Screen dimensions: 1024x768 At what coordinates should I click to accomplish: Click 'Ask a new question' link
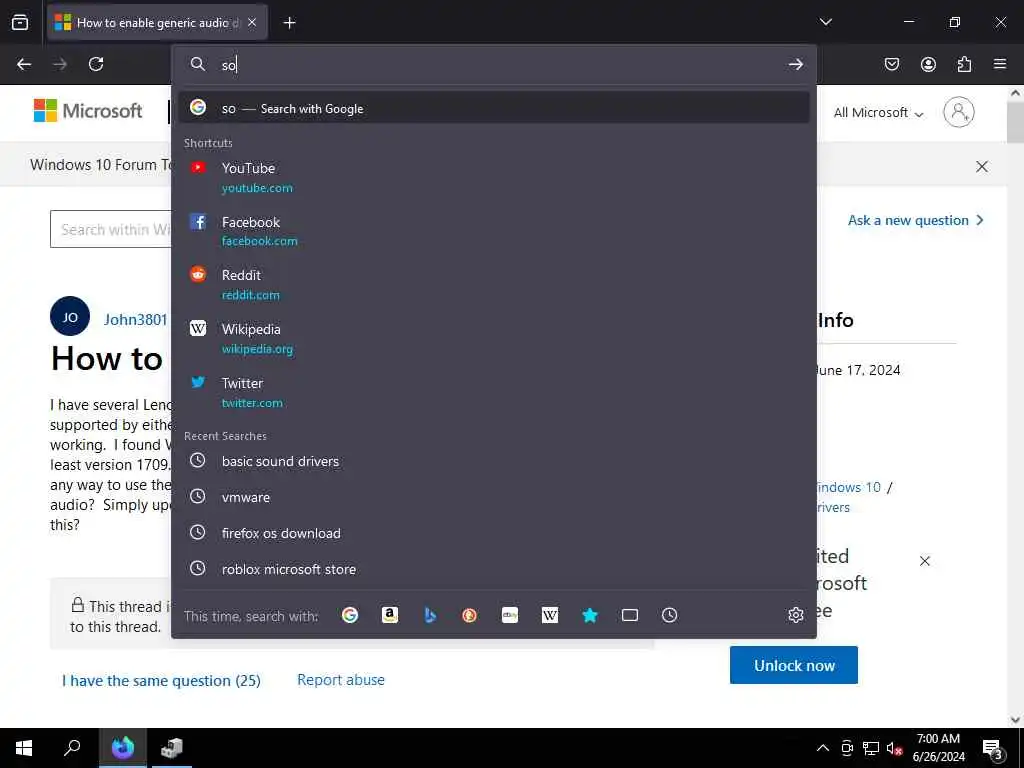(x=916, y=220)
